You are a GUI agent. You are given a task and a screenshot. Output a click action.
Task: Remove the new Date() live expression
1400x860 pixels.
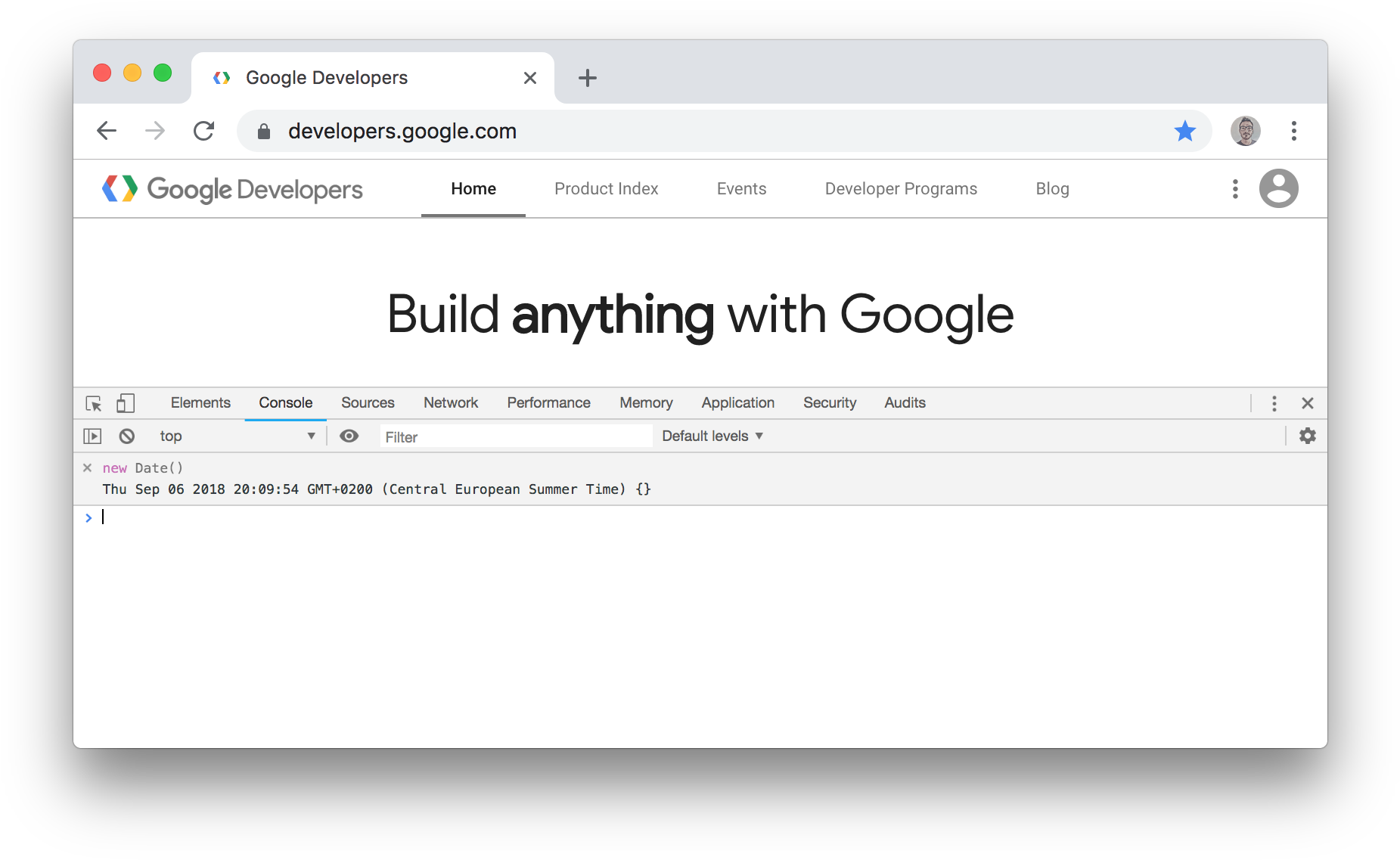(x=88, y=467)
